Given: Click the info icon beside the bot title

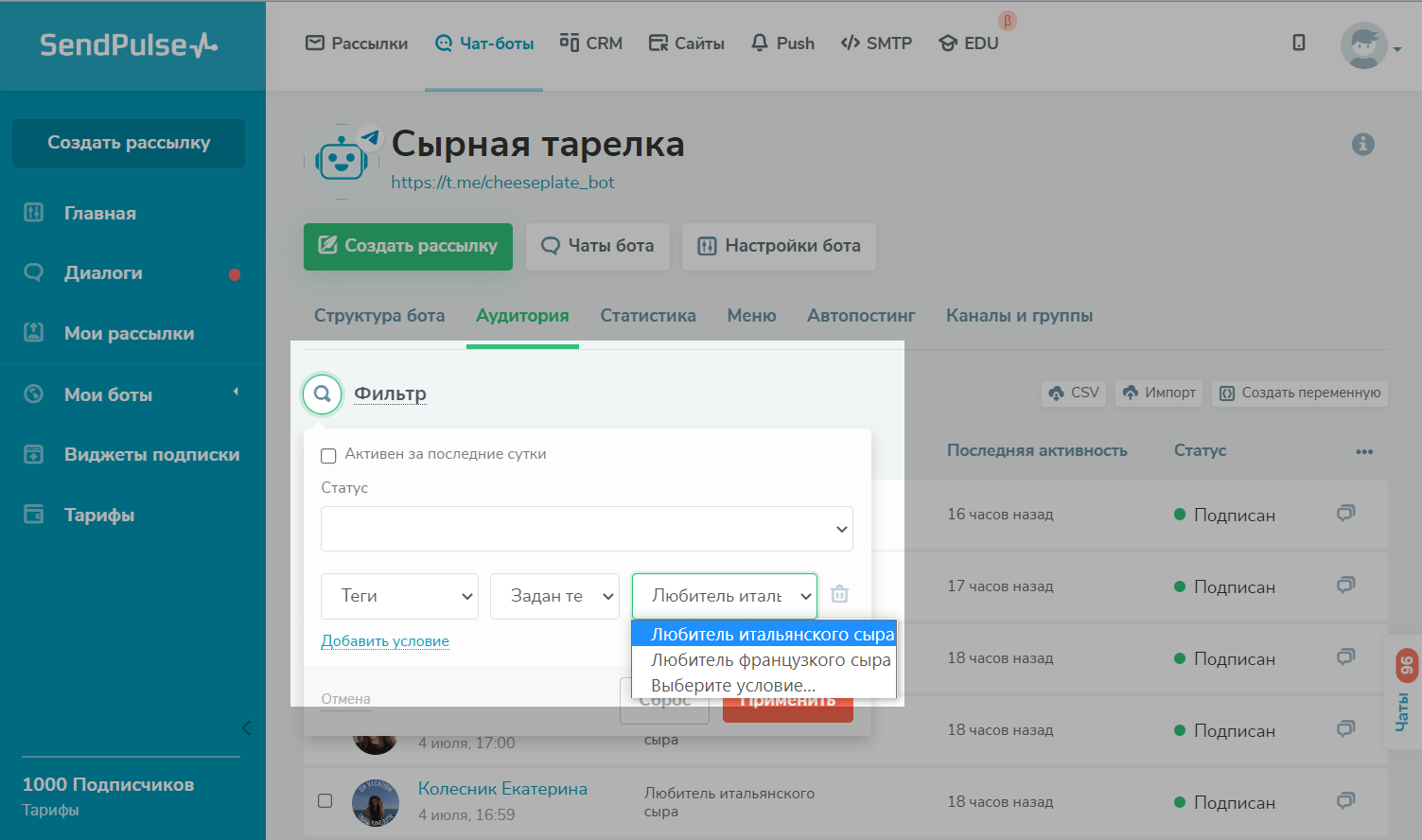Looking at the screenshot, I should (x=1363, y=145).
